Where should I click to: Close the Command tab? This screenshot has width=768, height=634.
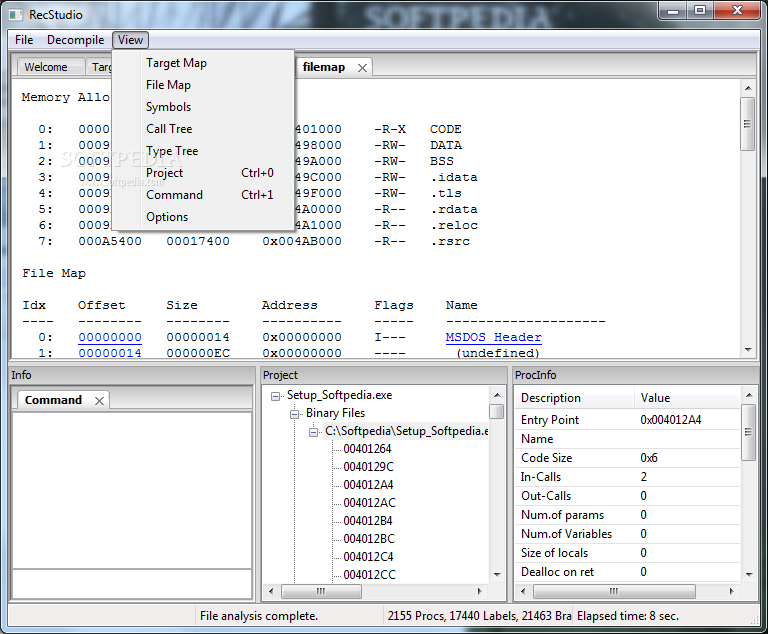99,401
